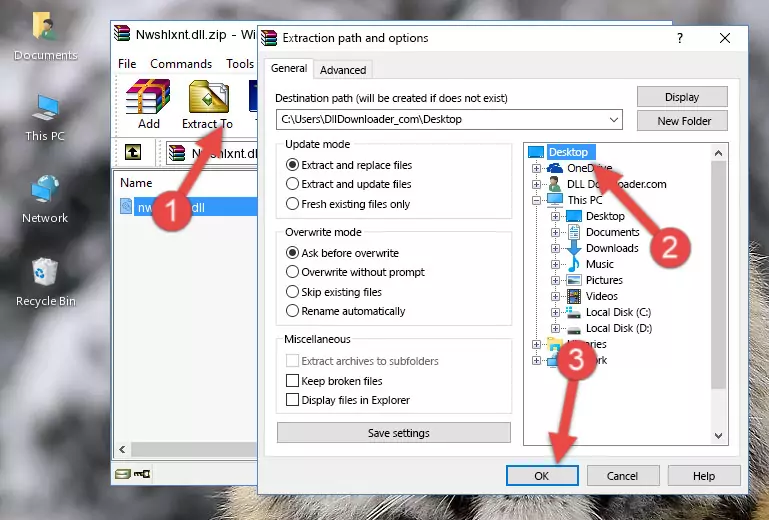Select Pictures in the folder tree
Image resolution: width=769 pixels, height=520 pixels.
[x=604, y=280]
